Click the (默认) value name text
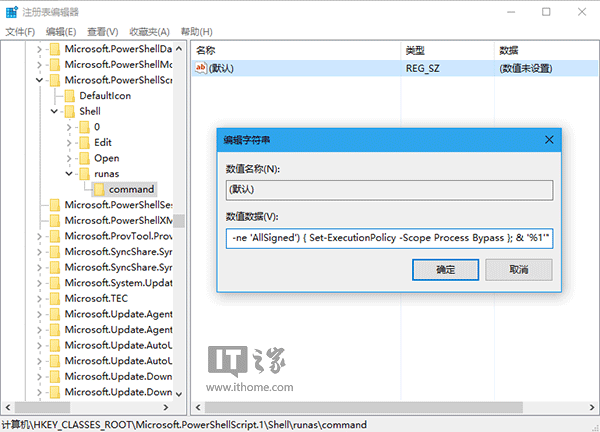Screen dimensions: 600x432 (221, 68)
